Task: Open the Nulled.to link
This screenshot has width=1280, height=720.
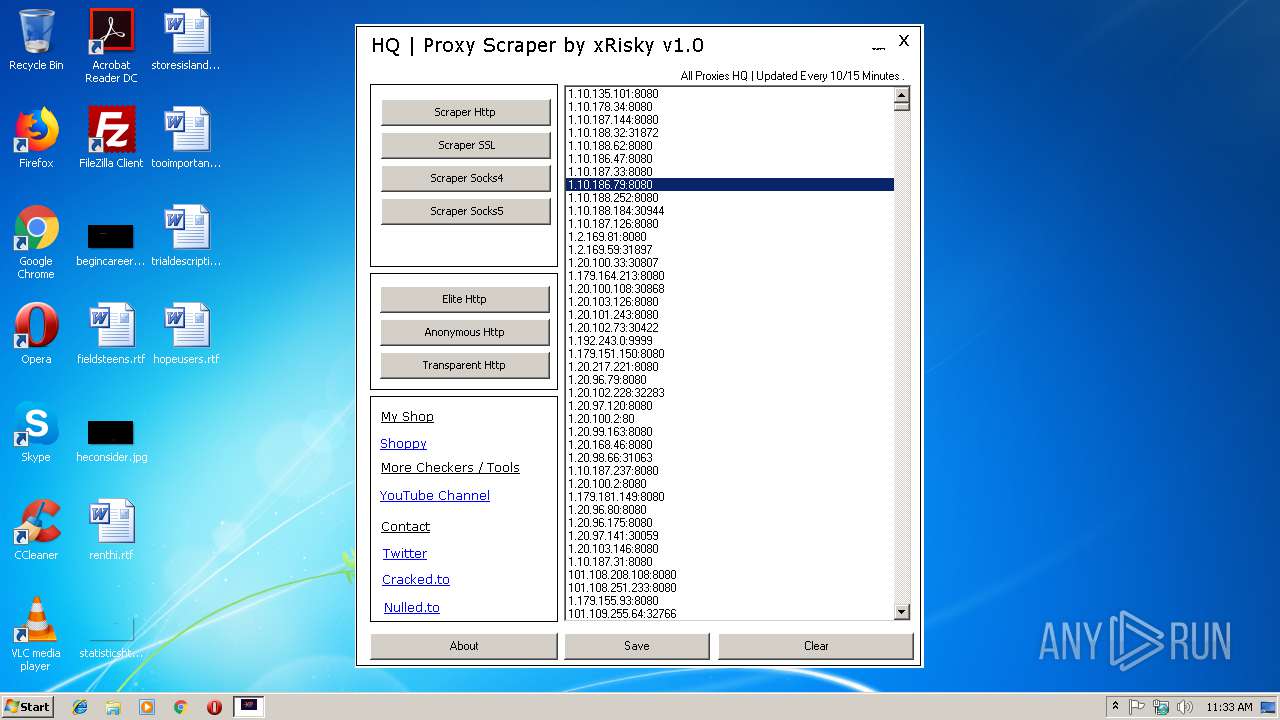Action: (x=412, y=607)
